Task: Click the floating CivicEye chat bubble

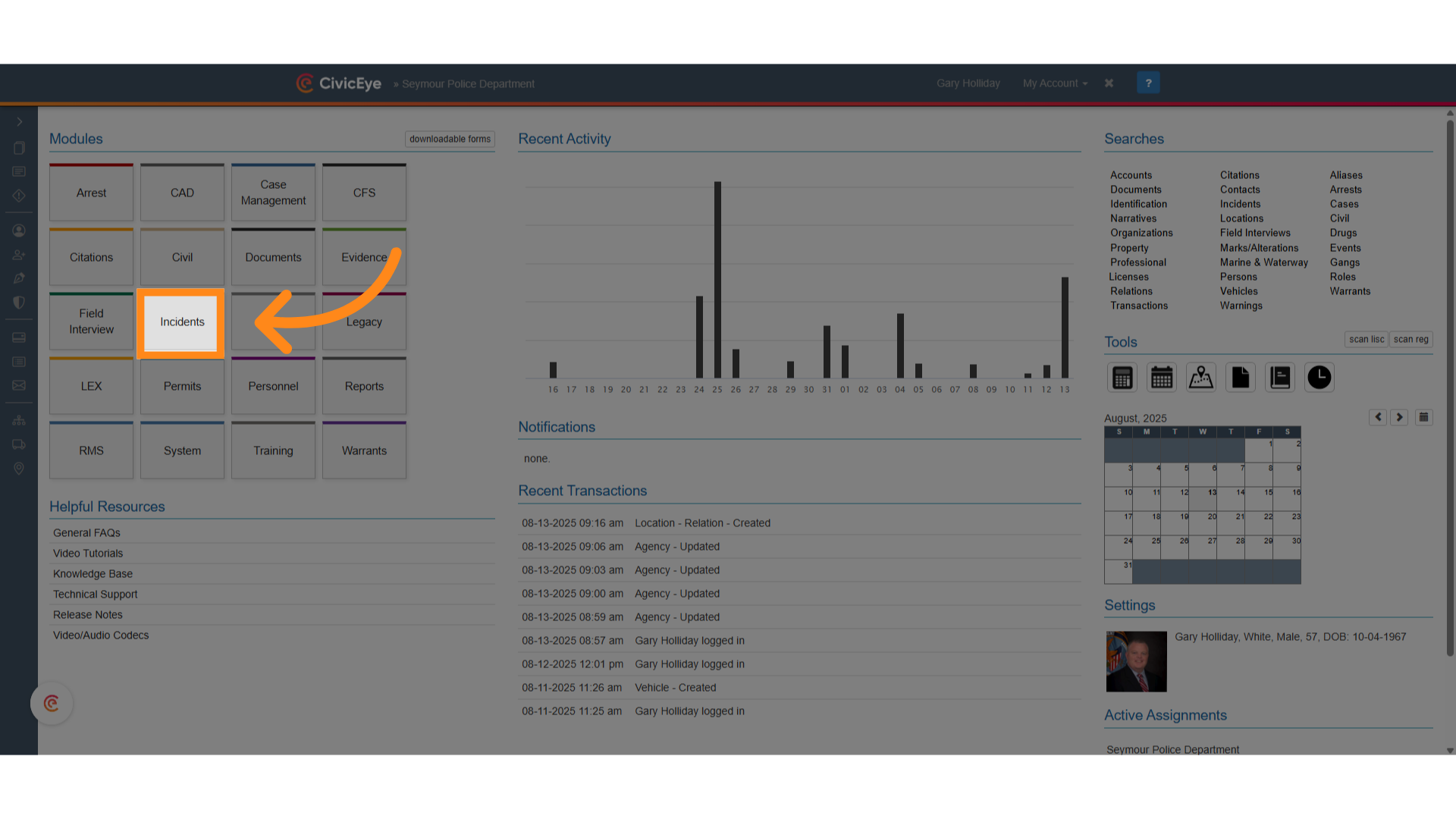Action: pos(52,704)
